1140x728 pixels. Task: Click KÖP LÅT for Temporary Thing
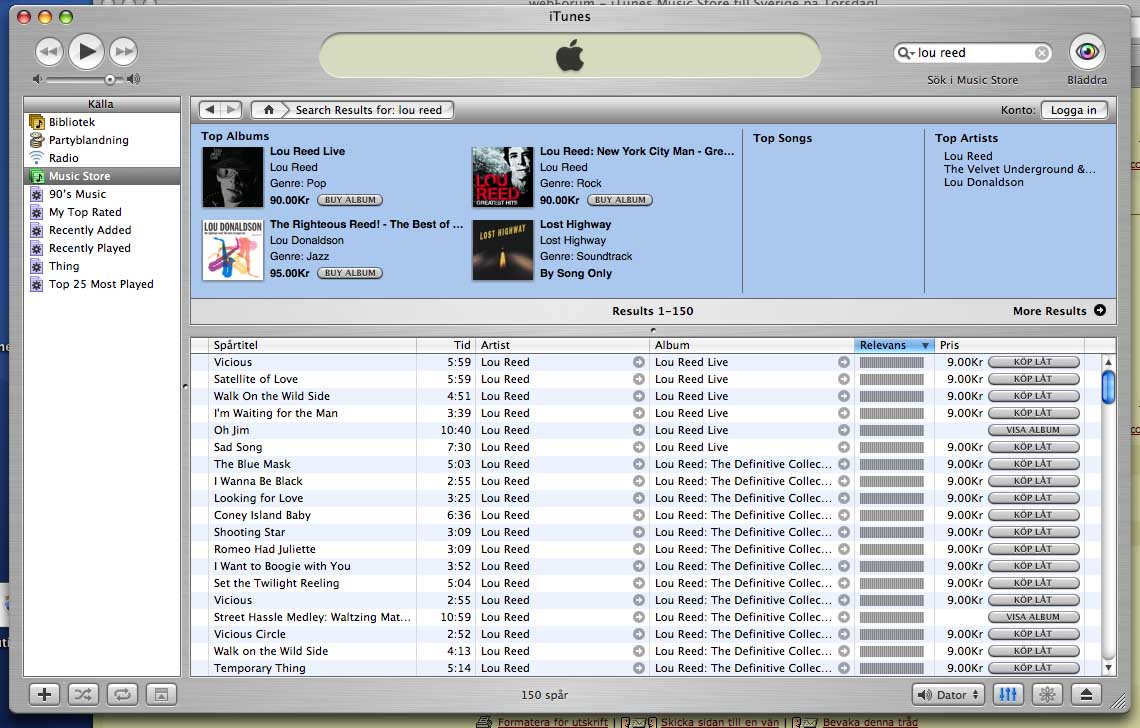pyautogui.click(x=1033, y=668)
